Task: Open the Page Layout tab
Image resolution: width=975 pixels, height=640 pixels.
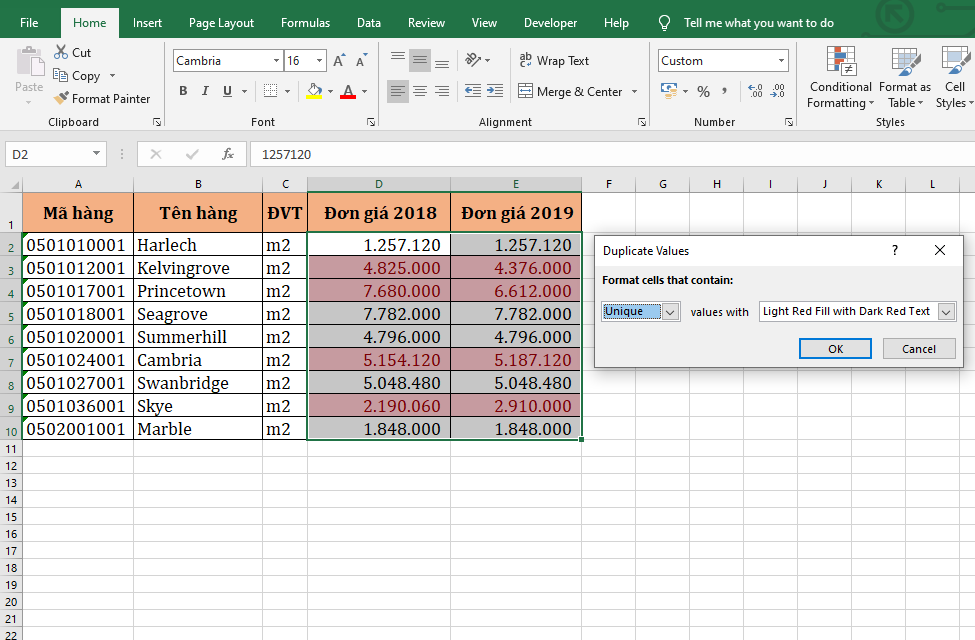Action: [x=221, y=23]
